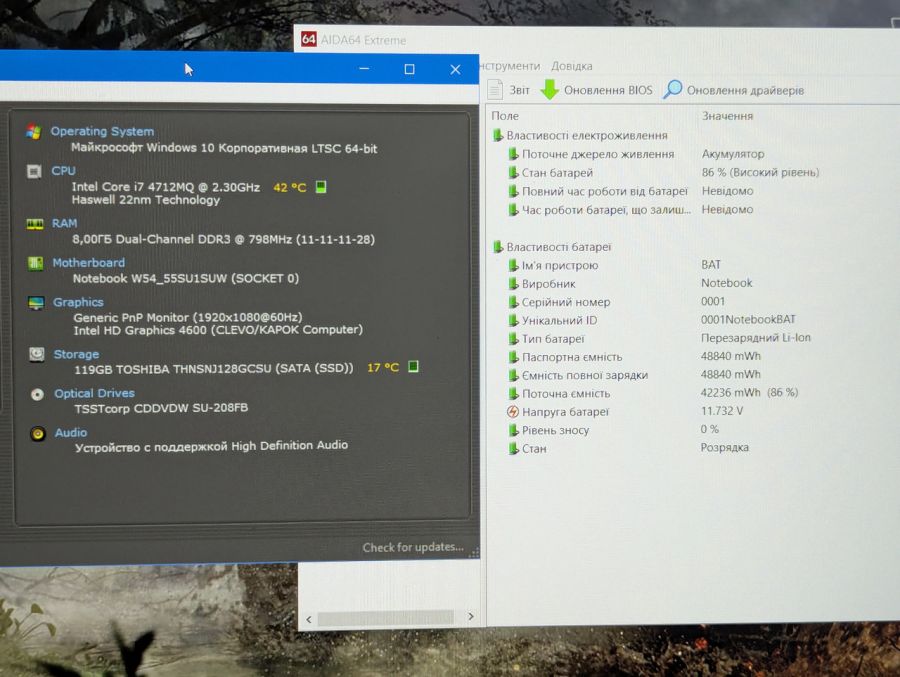This screenshot has height=677, width=900.
Task: Click the icon beside Стан батарей
Action: (x=513, y=172)
